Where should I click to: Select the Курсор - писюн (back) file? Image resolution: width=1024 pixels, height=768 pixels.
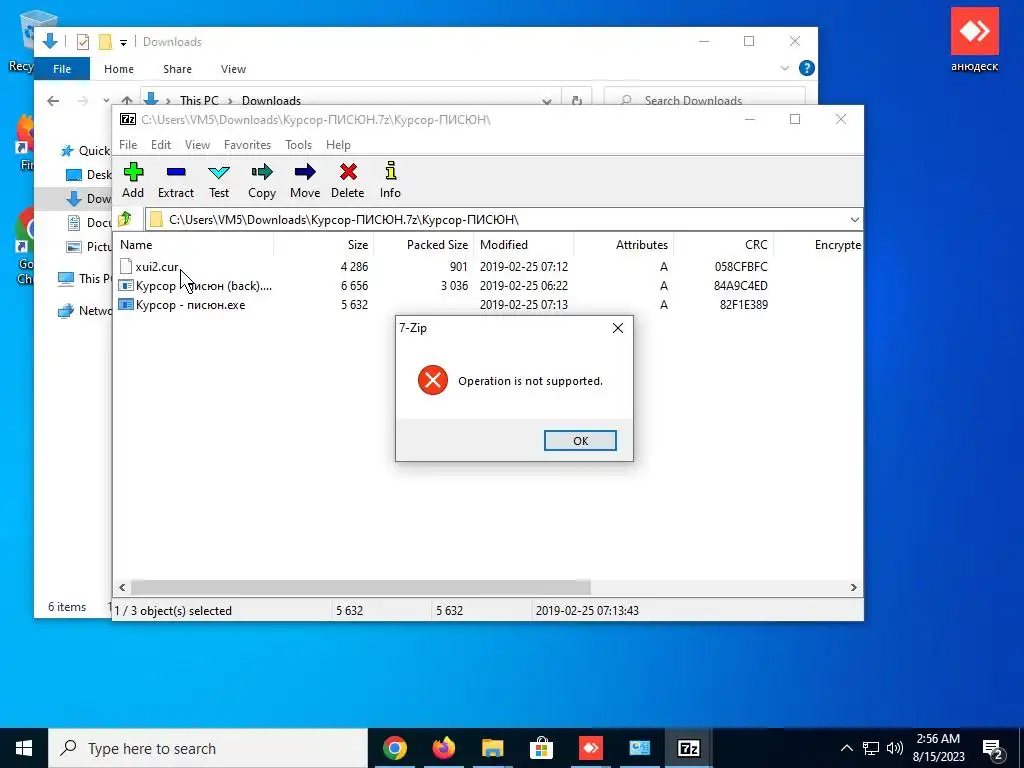pyautogui.click(x=196, y=285)
